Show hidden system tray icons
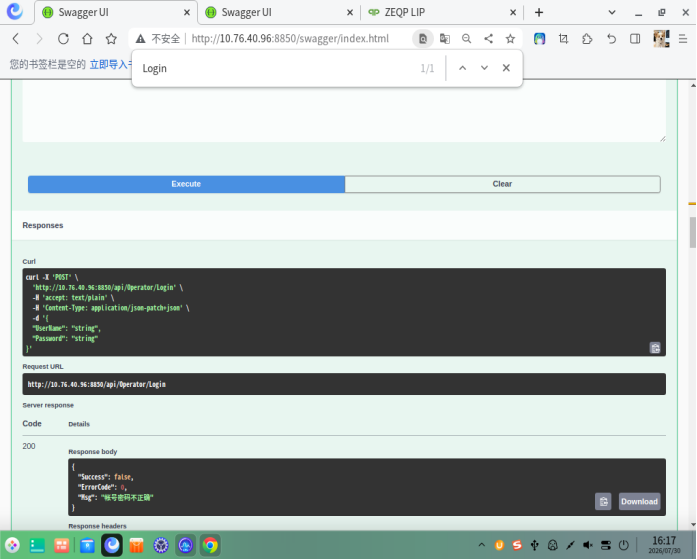Viewport: 697px width, 560px height. coord(481,544)
